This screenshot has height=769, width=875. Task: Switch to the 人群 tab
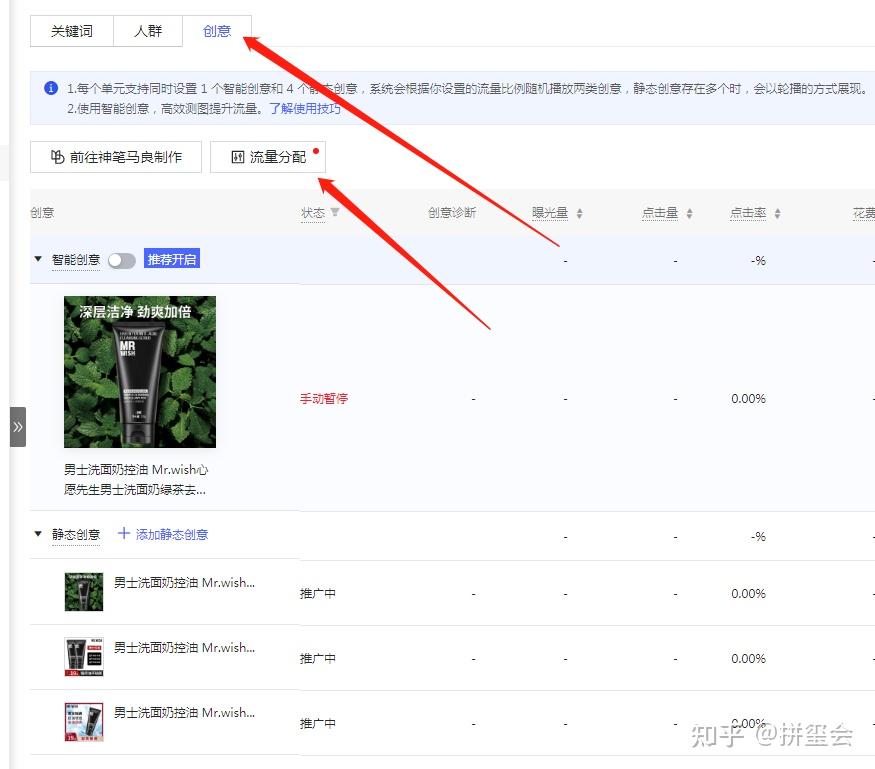coord(147,30)
